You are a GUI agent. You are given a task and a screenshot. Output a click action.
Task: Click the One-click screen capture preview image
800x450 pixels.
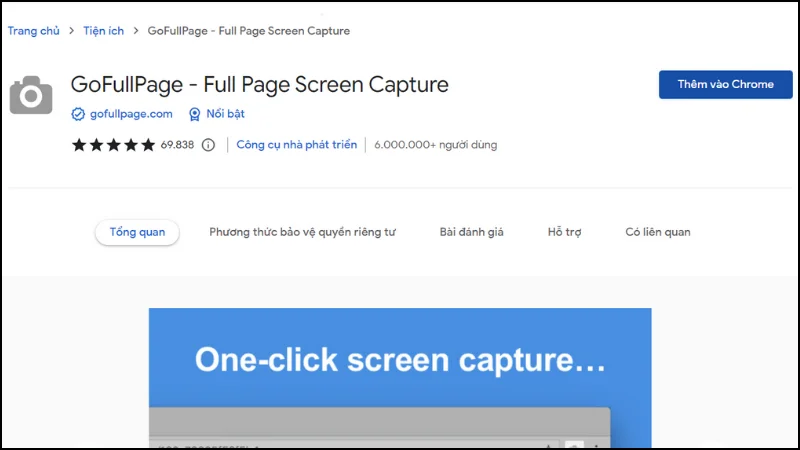point(400,378)
